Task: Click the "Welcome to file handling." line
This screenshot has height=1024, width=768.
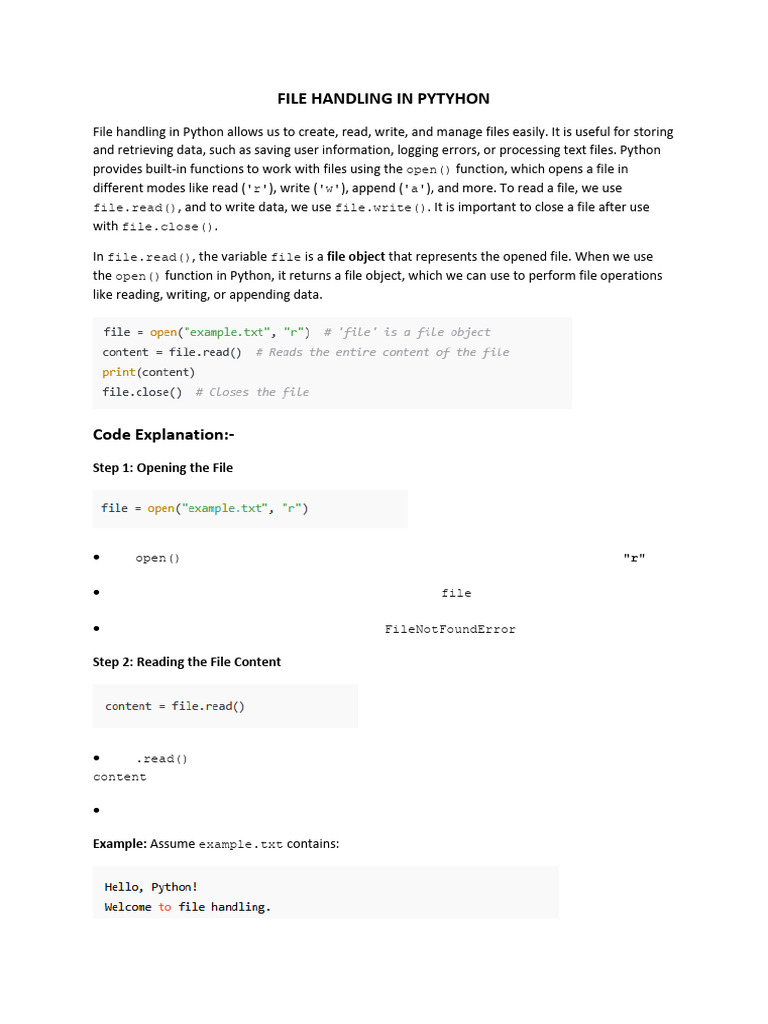Action: pyautogui.click(x=187, y=907)
